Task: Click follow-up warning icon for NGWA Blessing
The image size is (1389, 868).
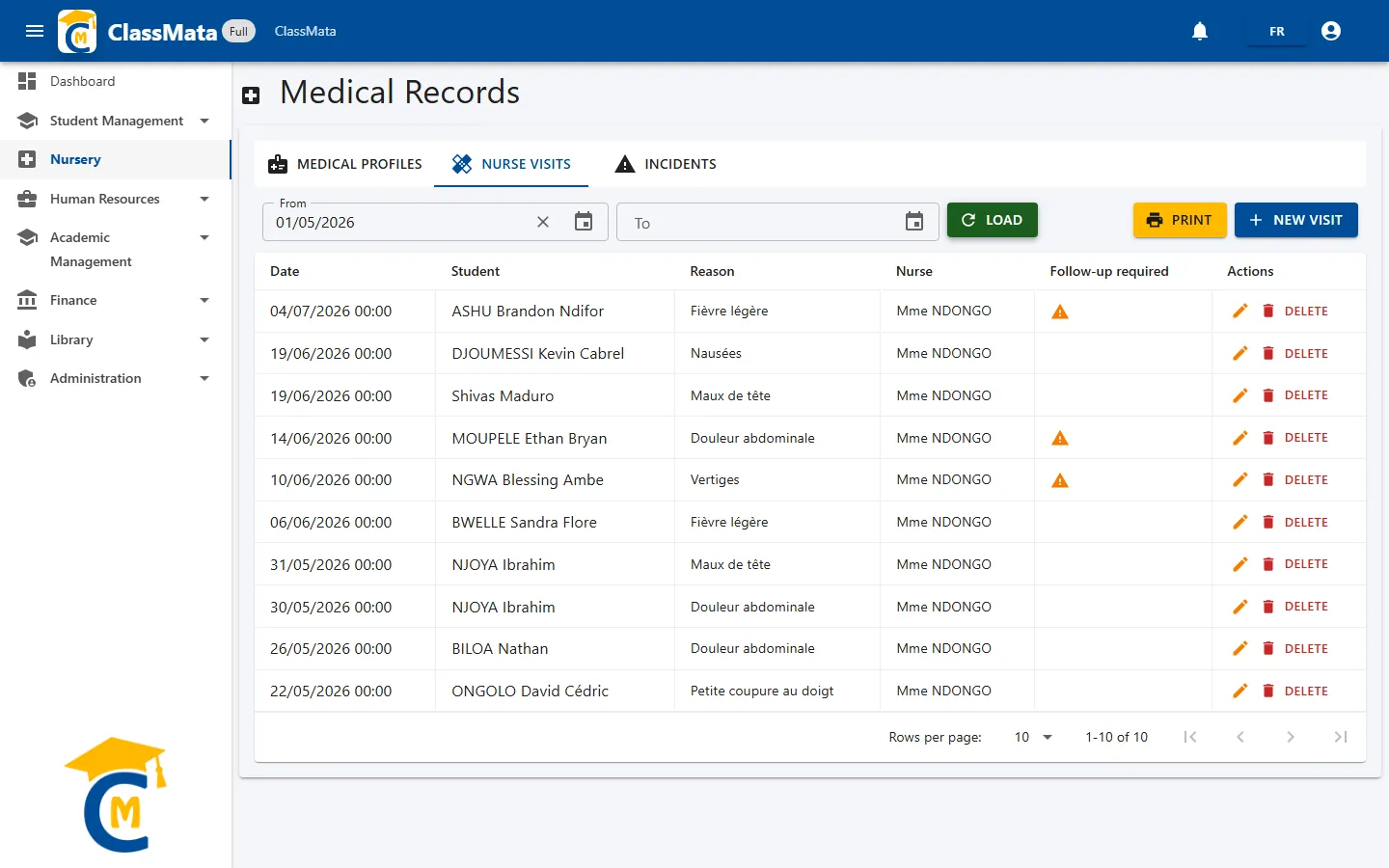Action: tap(1060, 480)
